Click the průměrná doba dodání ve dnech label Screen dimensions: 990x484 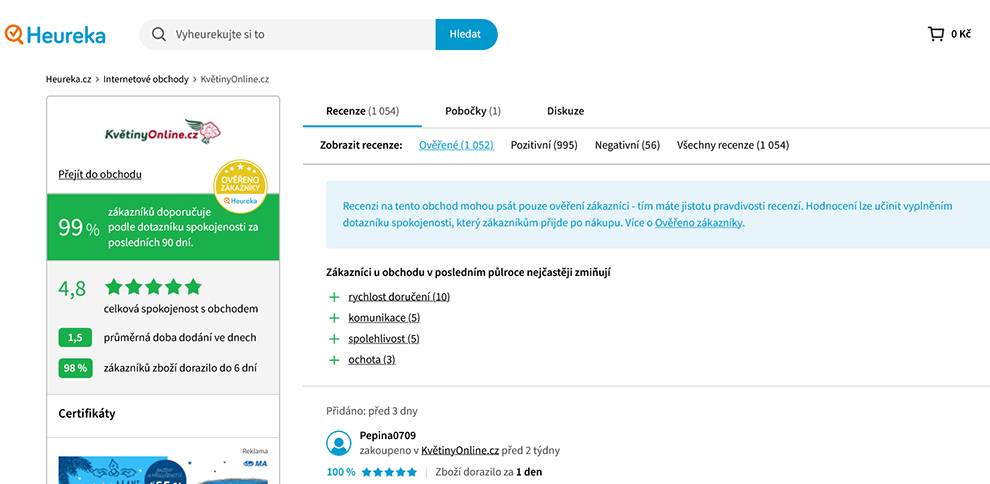pyautogui.click(x=180, y=338)
